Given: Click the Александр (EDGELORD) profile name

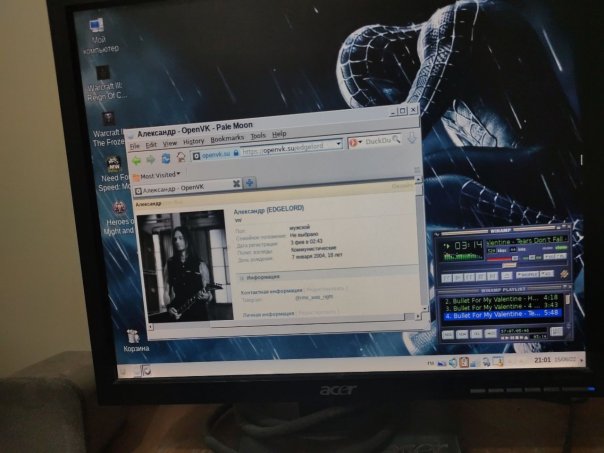Looking at the screenshot, I should tap(269, 210).
